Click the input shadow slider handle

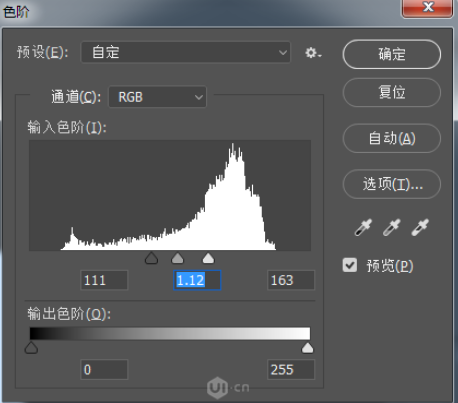coord(151,258)
